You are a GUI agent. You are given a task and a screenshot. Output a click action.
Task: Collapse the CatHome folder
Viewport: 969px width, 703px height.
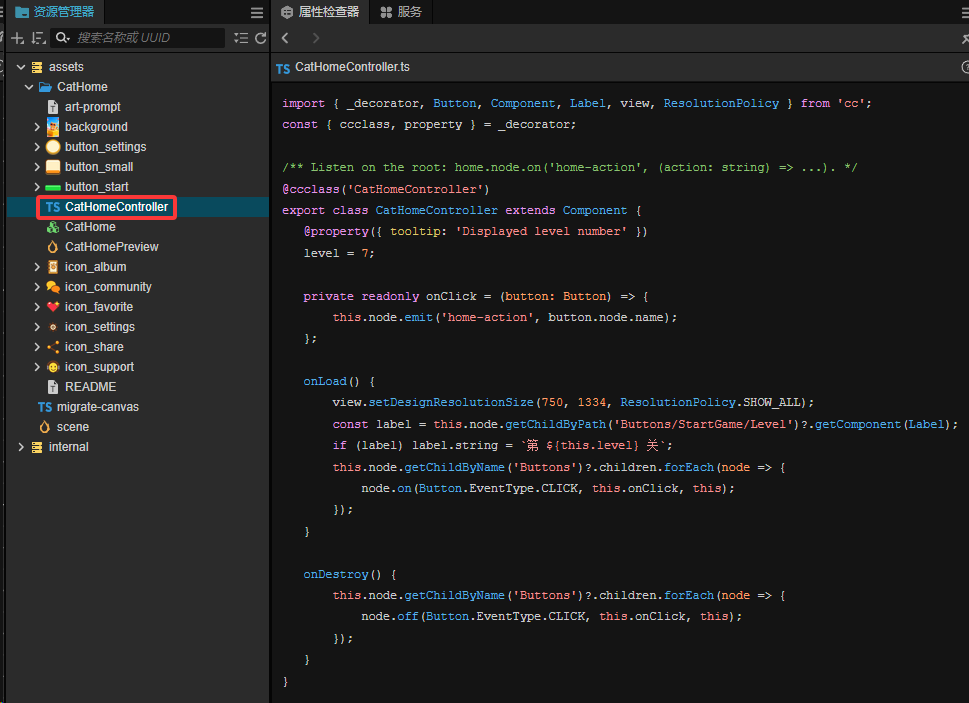tap(29, 87)
